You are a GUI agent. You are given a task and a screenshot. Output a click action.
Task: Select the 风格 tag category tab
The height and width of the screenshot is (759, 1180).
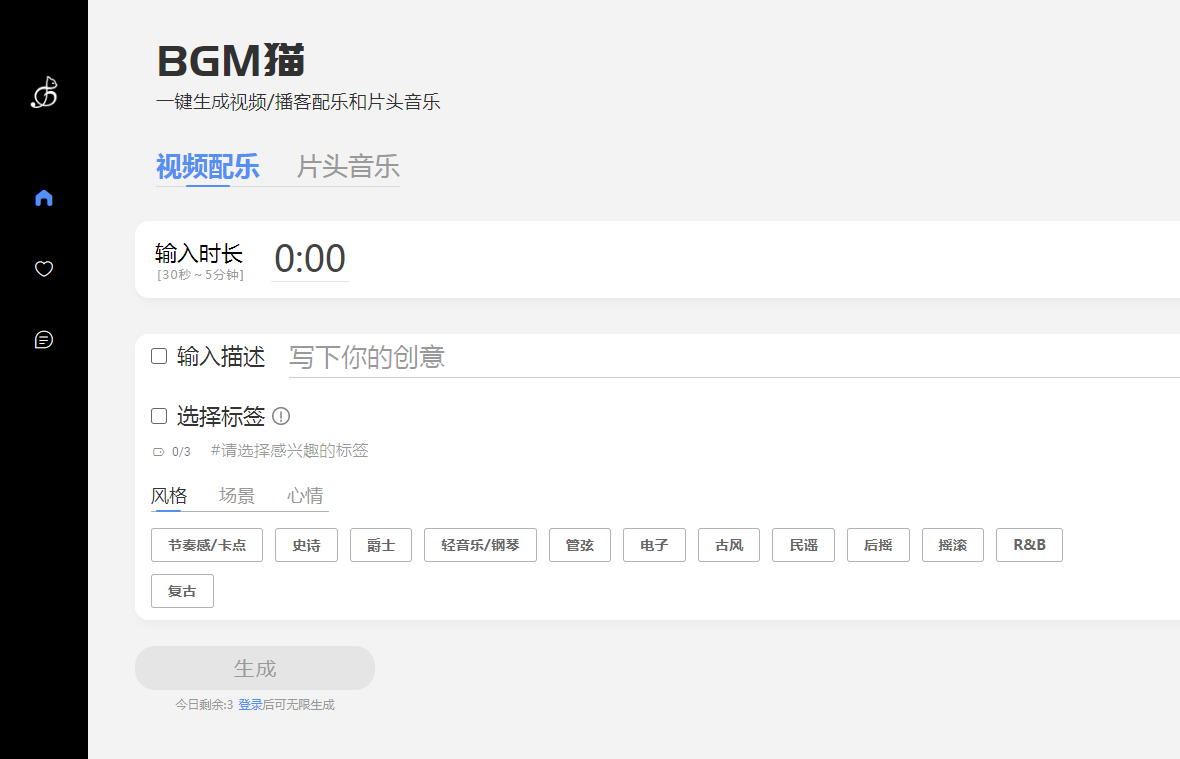coord(169,496)
